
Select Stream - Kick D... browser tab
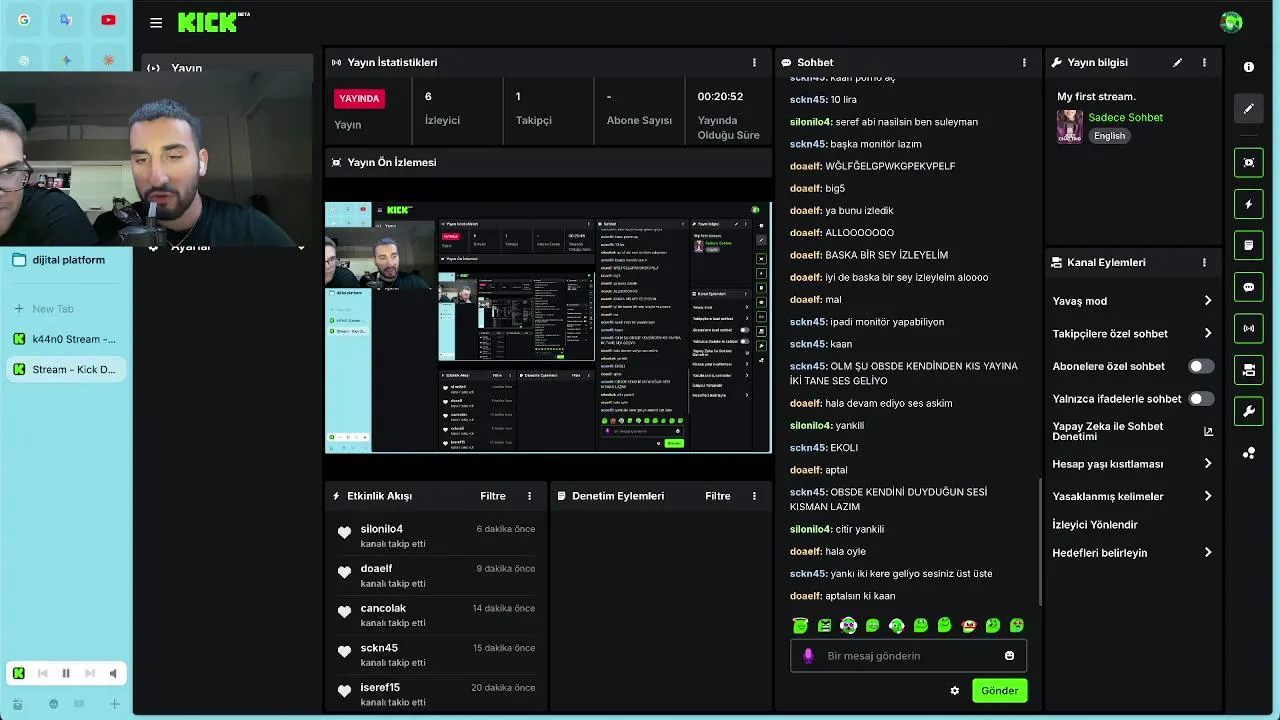pos(66,369)
